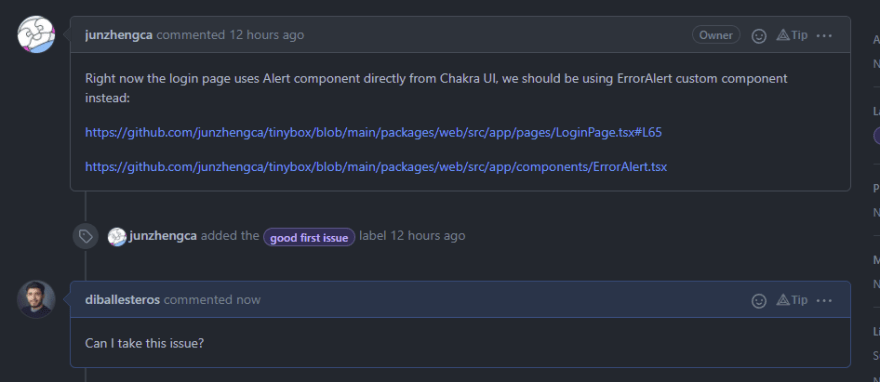Add emoji reaction to diballesteros's comment

759,301
